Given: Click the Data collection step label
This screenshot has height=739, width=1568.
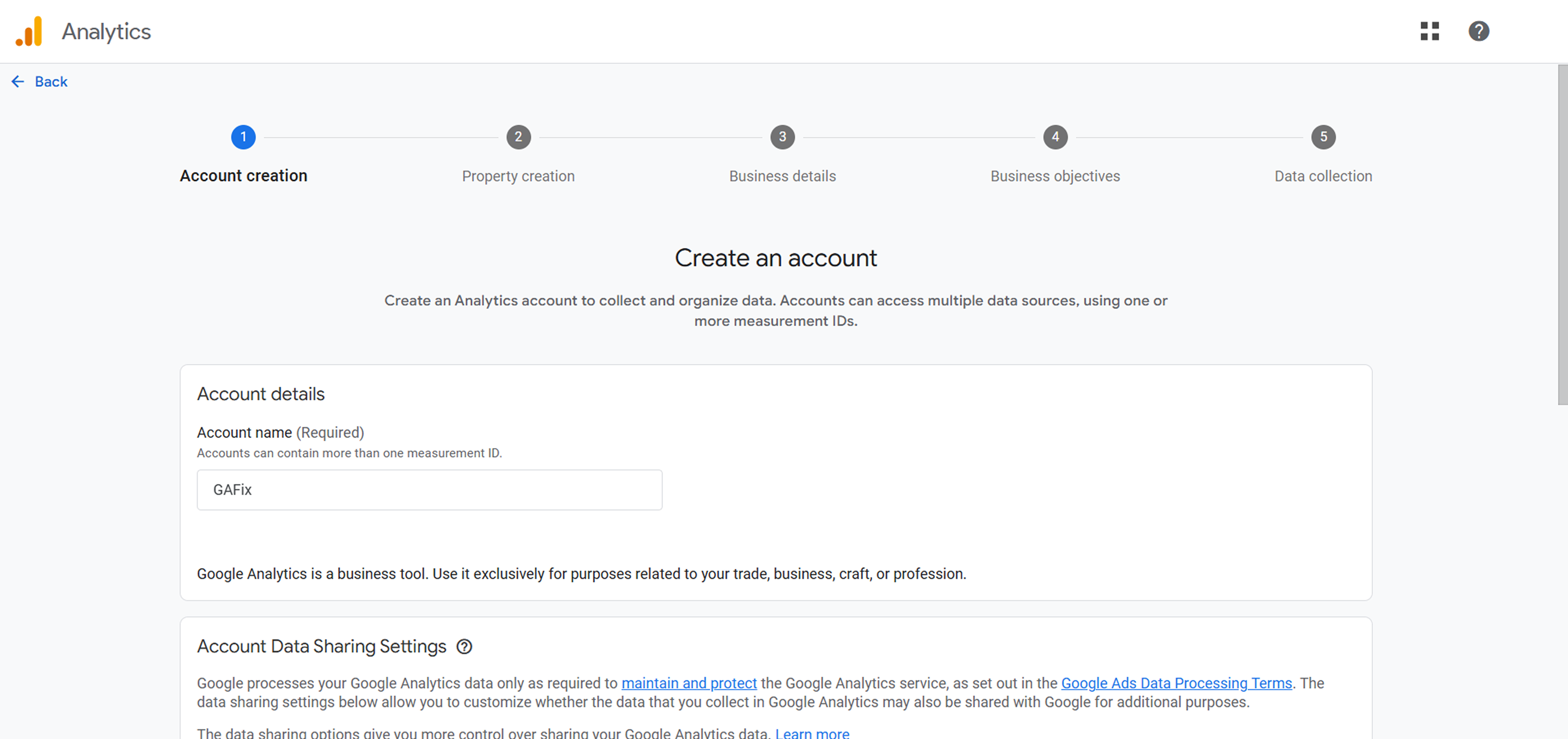Looking at the screenshot, I should point(1323,176).
